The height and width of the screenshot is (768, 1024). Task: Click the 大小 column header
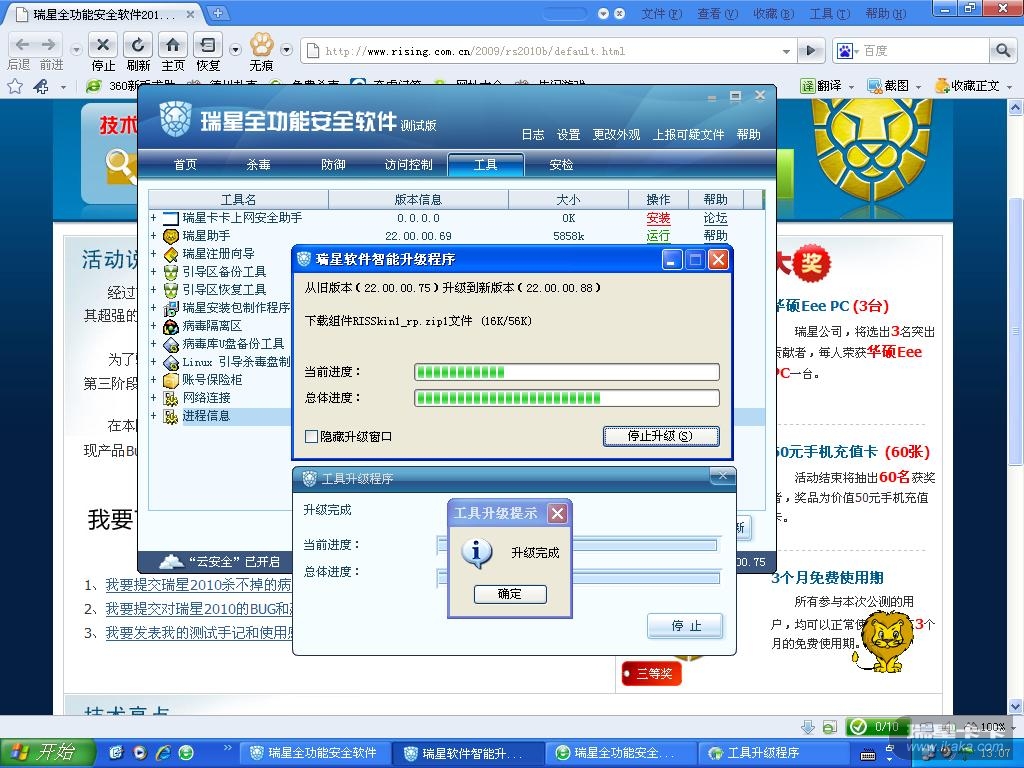coord(568,199)
